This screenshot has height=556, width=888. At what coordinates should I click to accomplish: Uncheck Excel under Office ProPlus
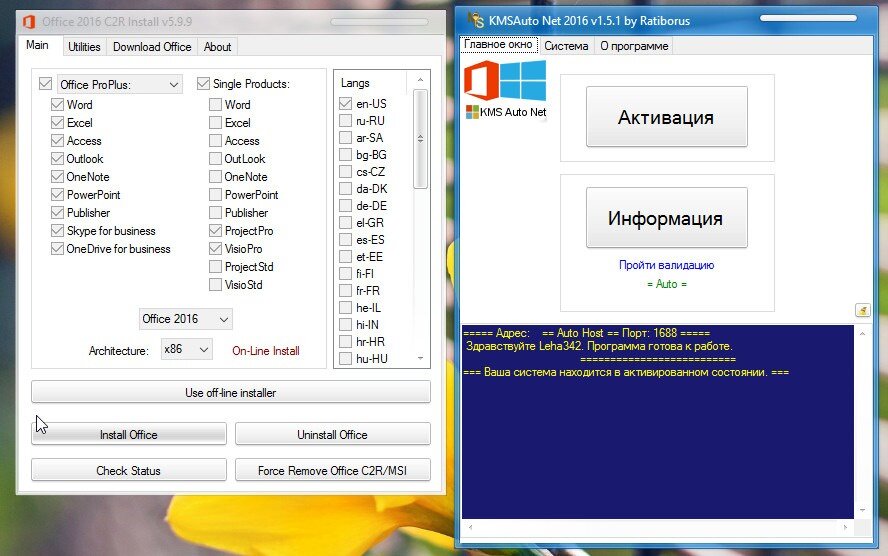[57, 123]
